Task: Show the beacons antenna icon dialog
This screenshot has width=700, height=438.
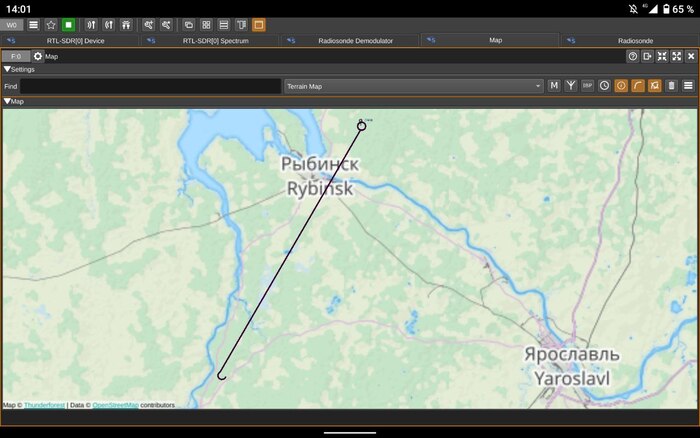Action: (571, 86)
